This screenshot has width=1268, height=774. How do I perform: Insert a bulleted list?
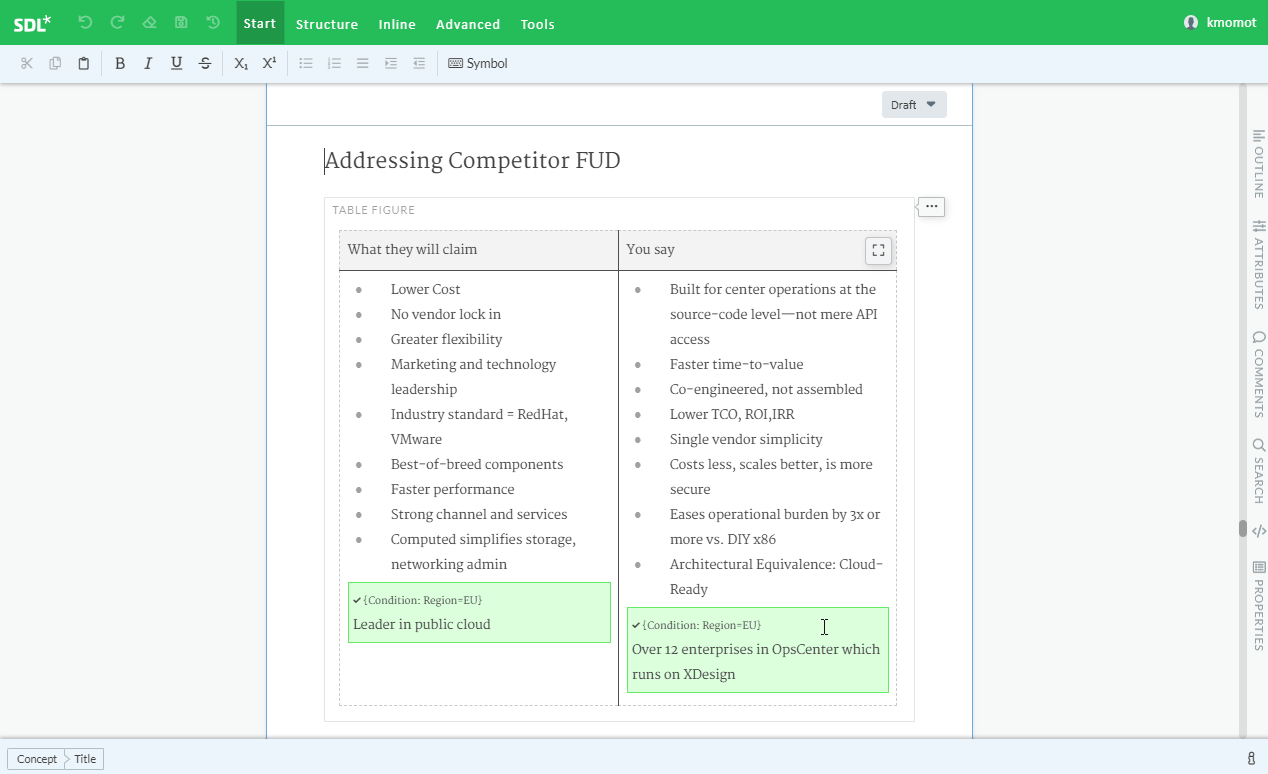click(306, 63)
